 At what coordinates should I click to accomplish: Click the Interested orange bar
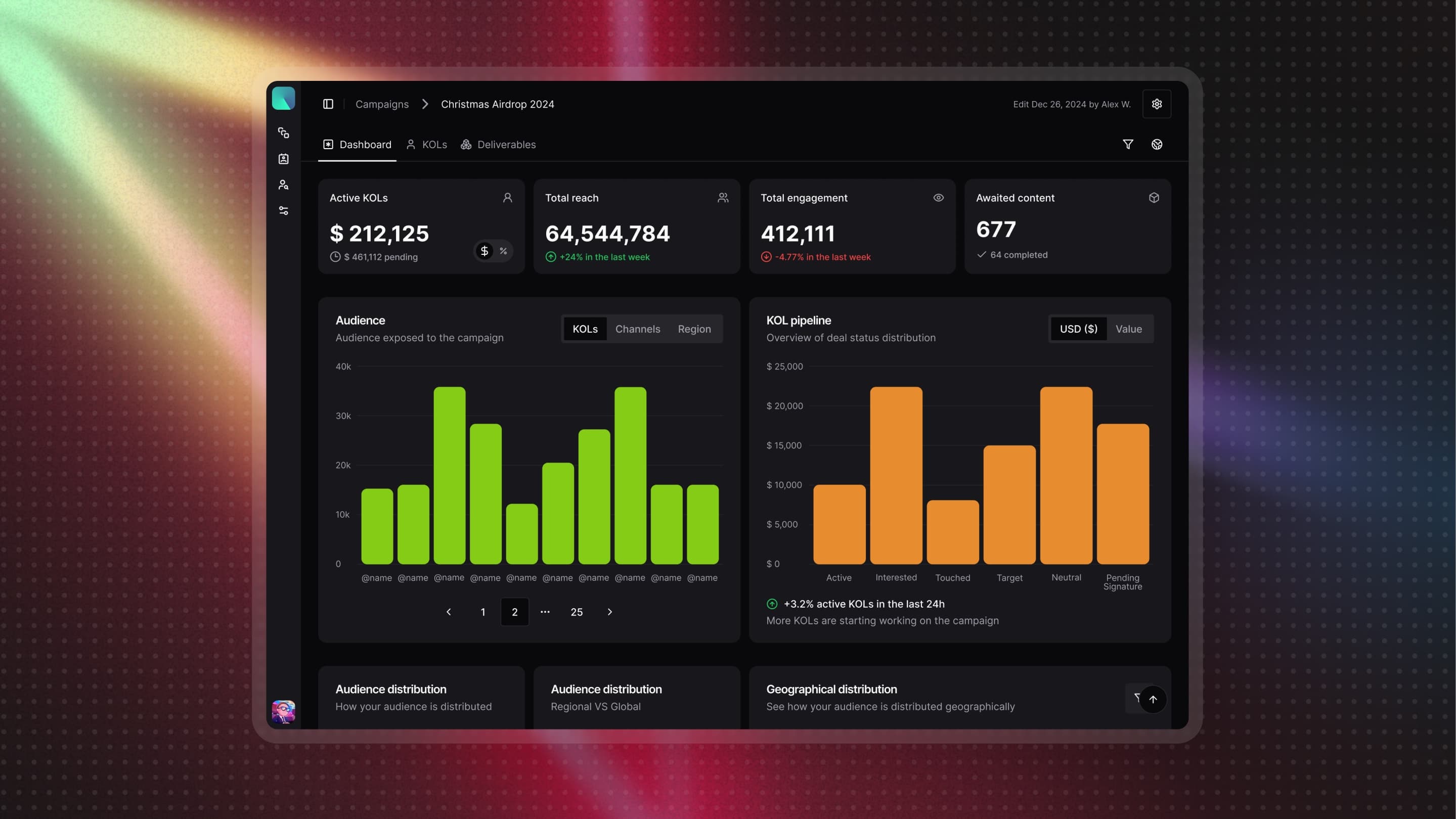(896, 476)
